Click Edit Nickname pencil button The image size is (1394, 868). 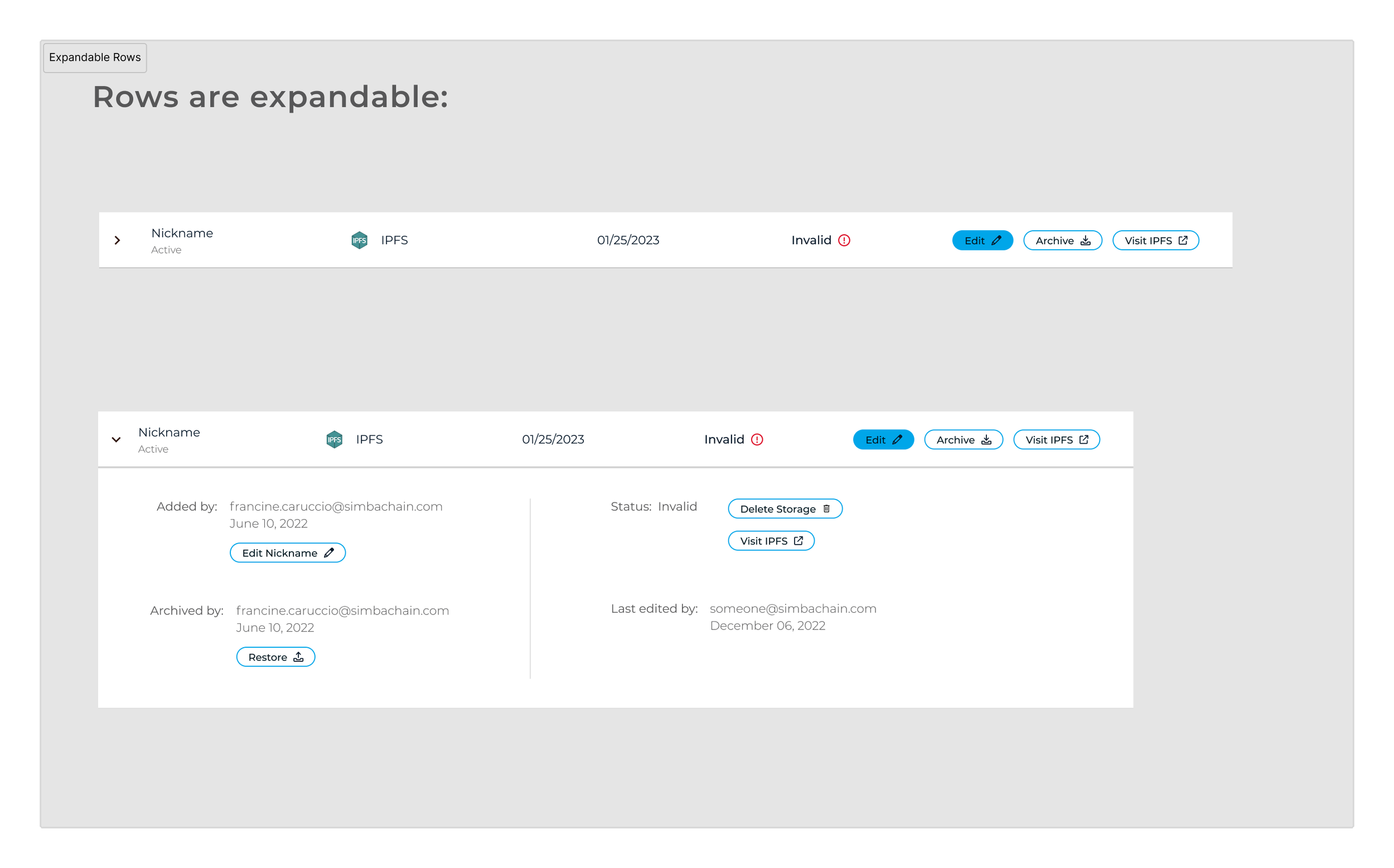coord(287,553)
